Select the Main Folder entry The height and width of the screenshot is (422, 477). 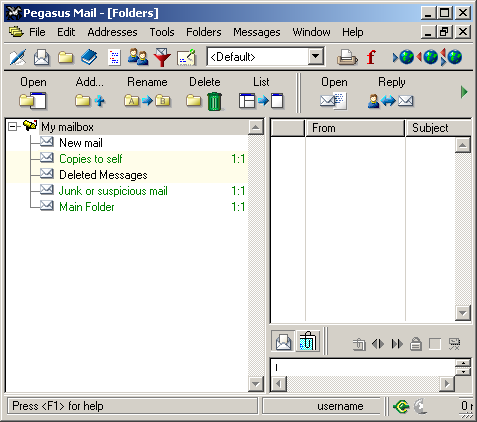point(87,207)
